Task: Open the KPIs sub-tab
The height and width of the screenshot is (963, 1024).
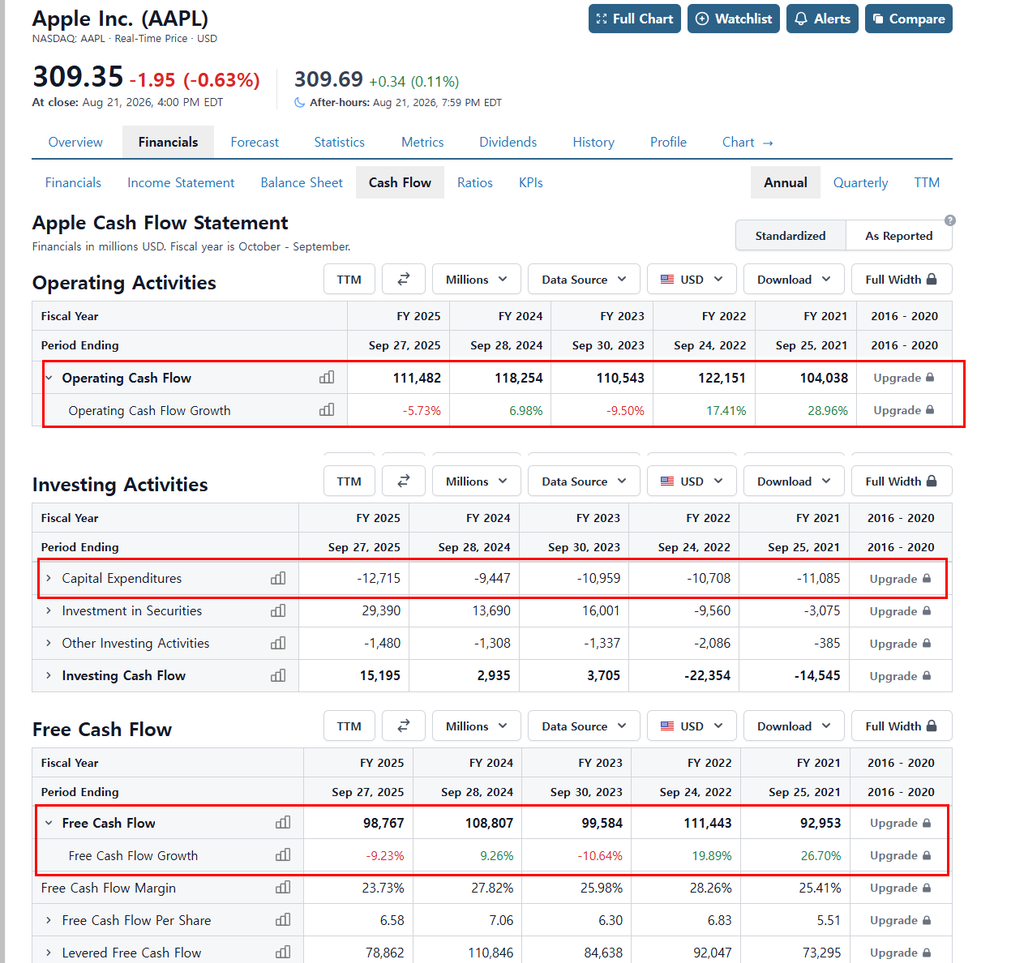Action: 531,183
